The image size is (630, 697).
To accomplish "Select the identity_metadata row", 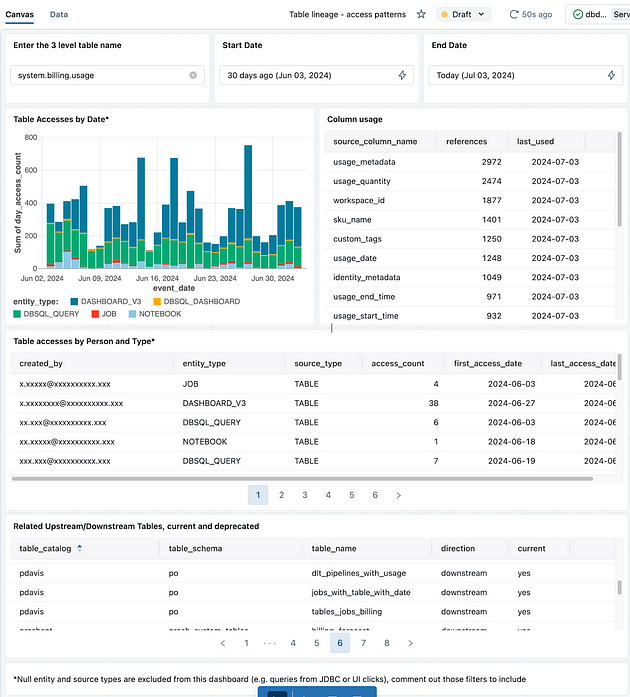I will 470,277.
